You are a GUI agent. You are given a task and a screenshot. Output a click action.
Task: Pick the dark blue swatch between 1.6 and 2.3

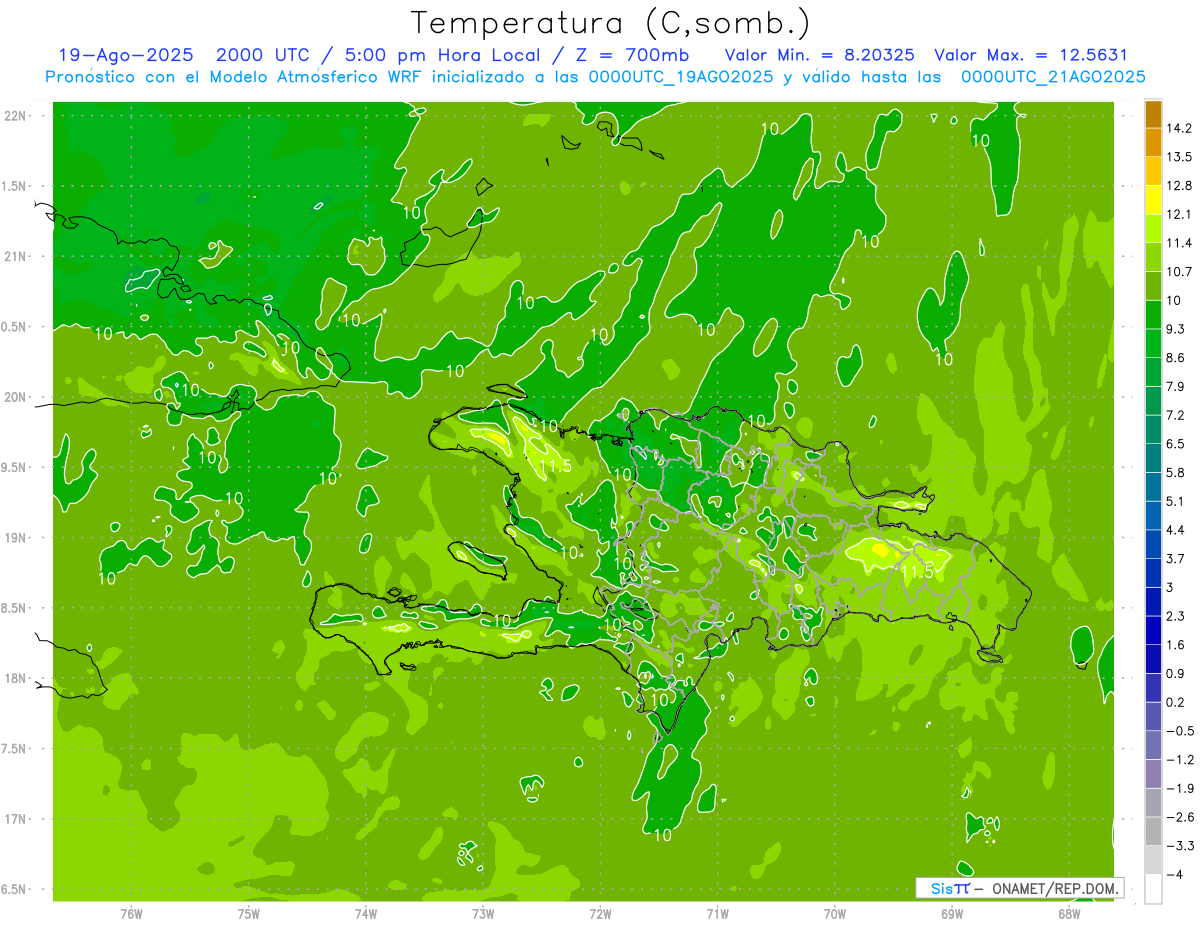coord(1153,630)
